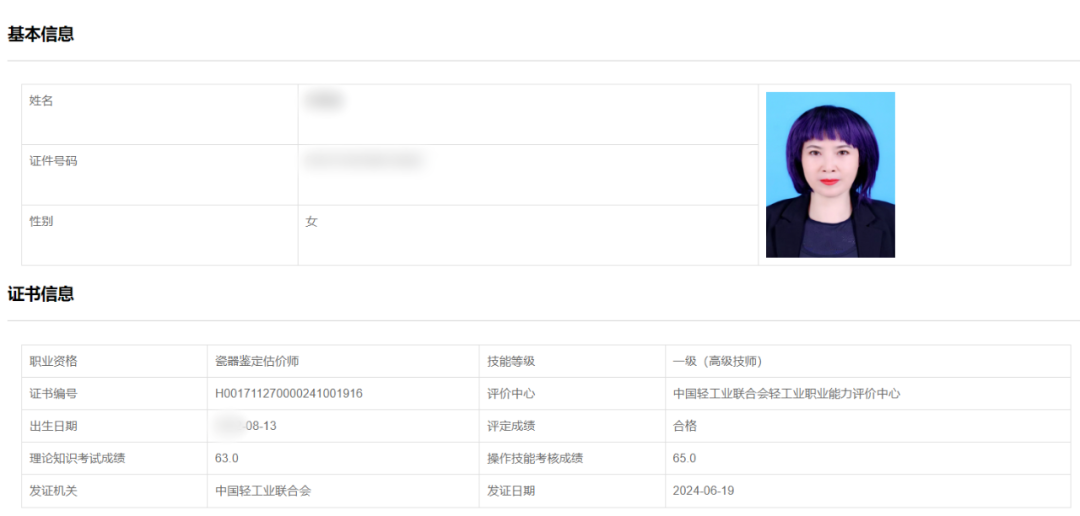Click the 性别 label cell
The width and height of the screenshot is (1080, 516).
click(160, 235)
